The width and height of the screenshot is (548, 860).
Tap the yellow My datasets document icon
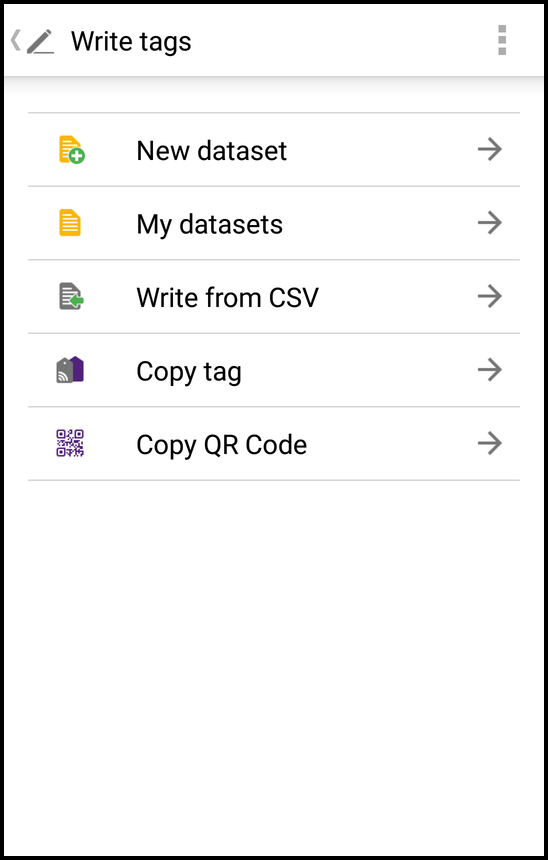click(70, 223)
